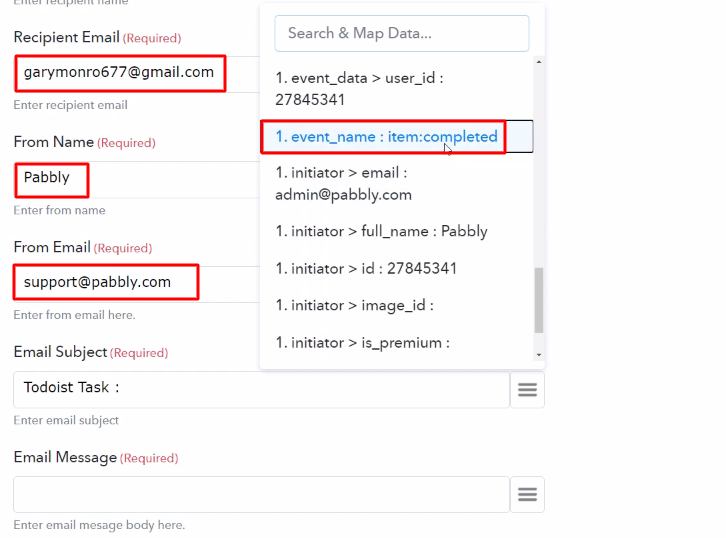Pick initiator > full_name : Pabbly
The width and height of the screenshot is (726, 538).
tap(397, 231)
